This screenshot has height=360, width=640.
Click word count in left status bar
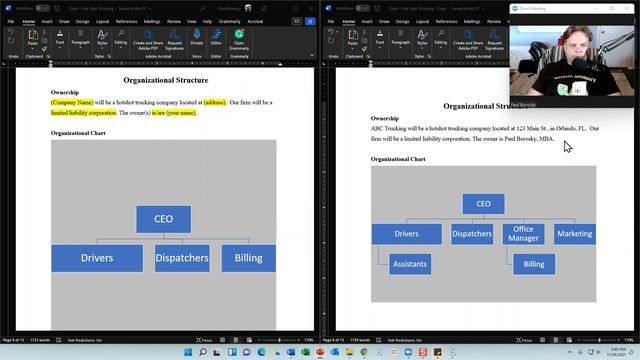[40, 340]
